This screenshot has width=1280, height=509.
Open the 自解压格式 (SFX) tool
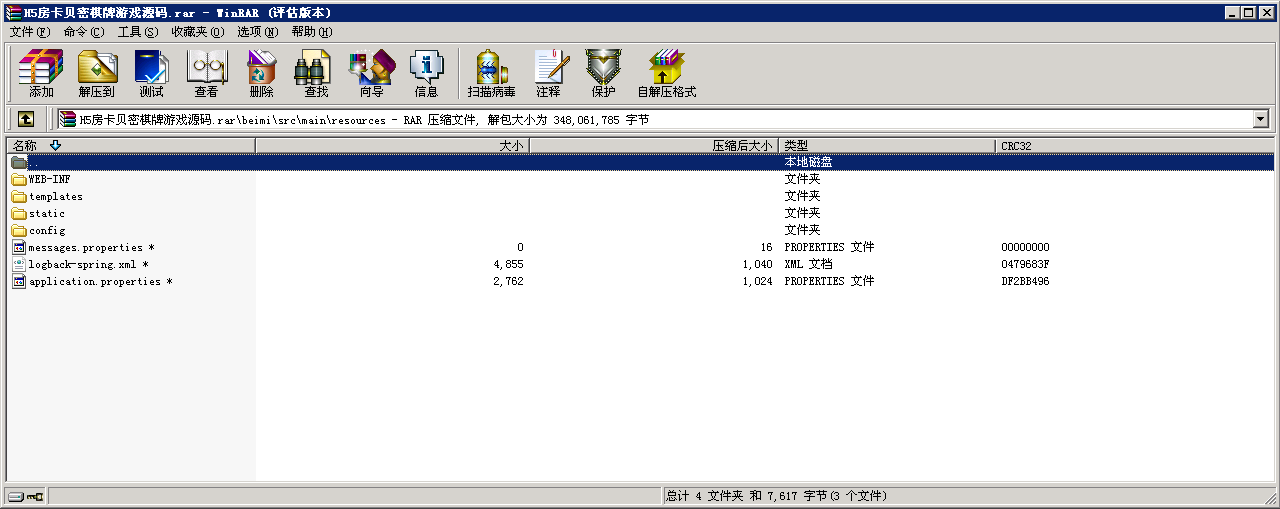[666, 74]
